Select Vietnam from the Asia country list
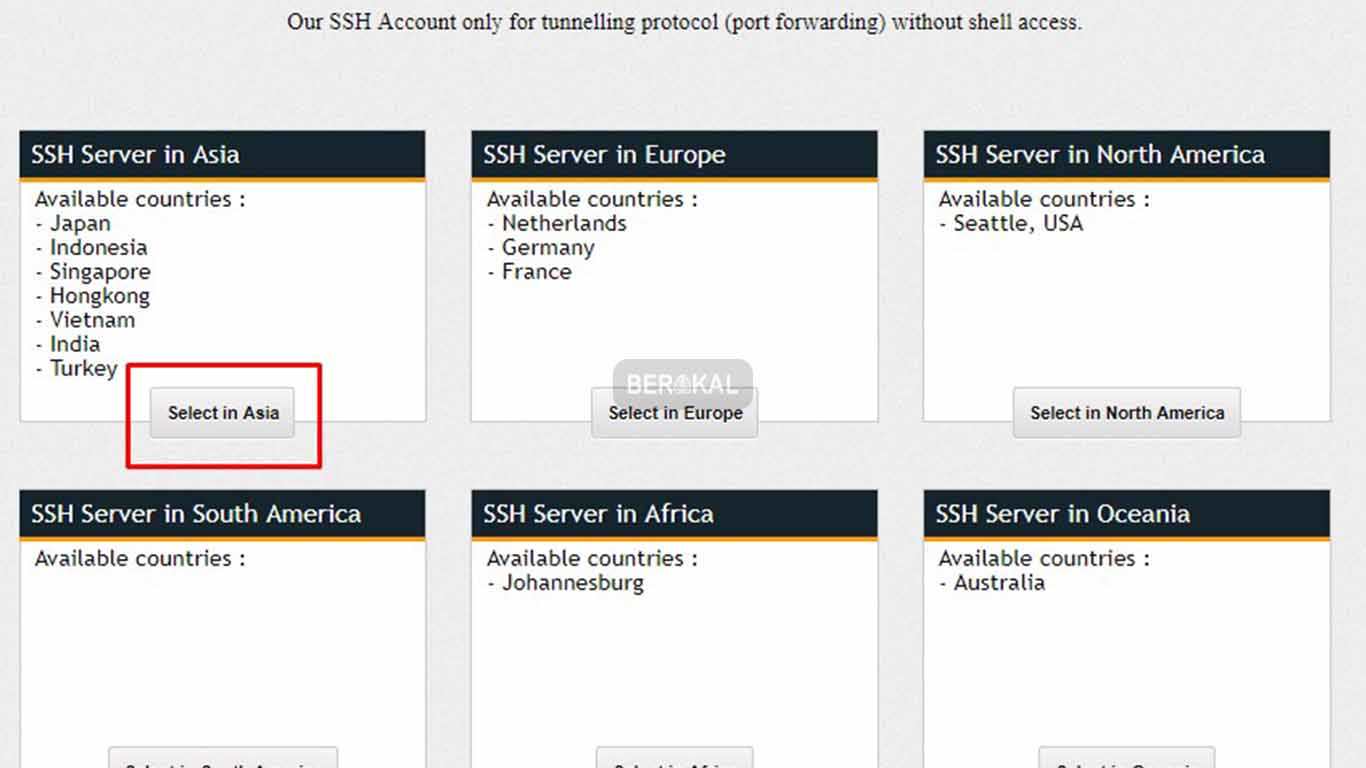The width and height of the screenshot is (1366, 768). [x=92, y=319]
